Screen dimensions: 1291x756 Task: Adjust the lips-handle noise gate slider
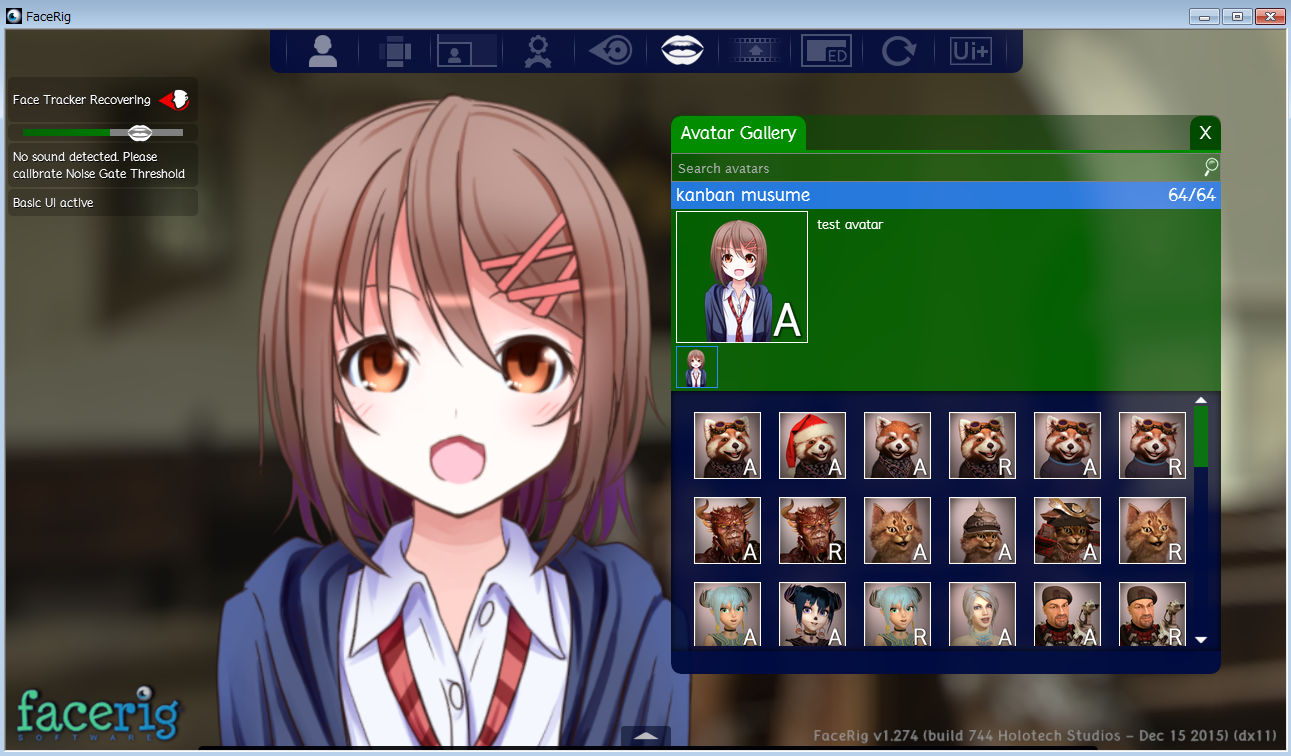coord(140,132)
